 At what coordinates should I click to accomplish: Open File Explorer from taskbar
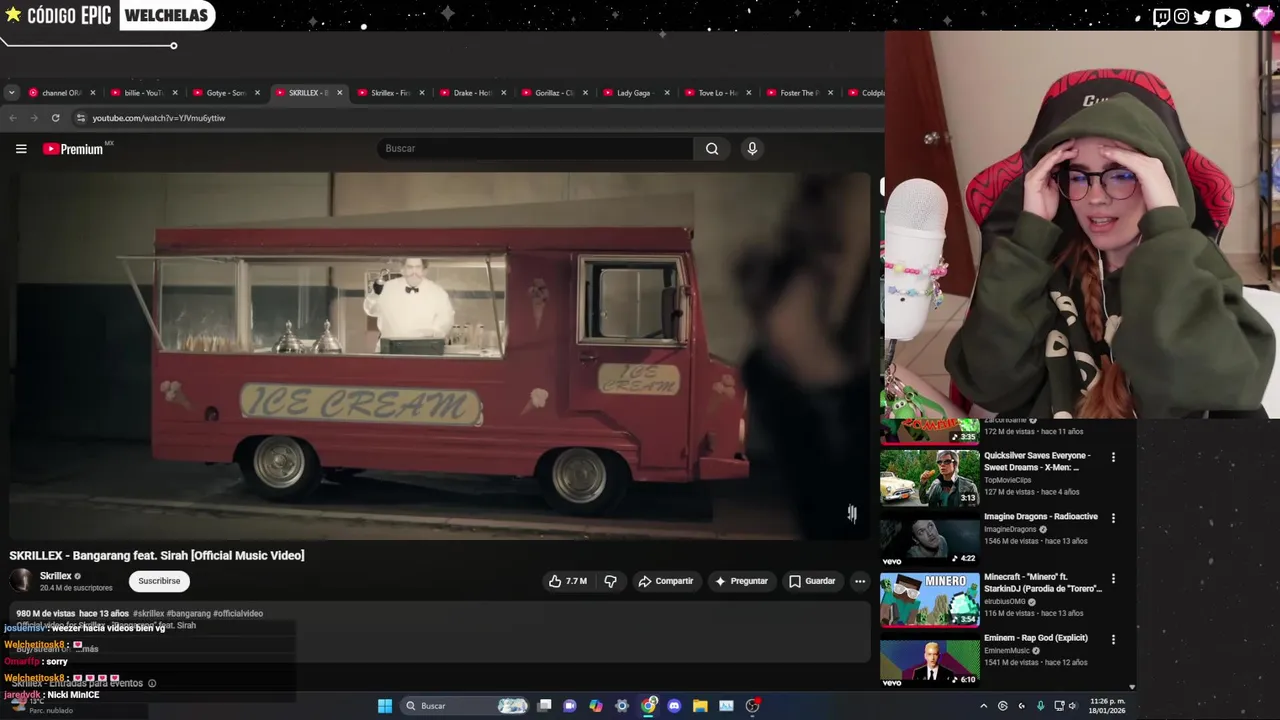[700, 706]
